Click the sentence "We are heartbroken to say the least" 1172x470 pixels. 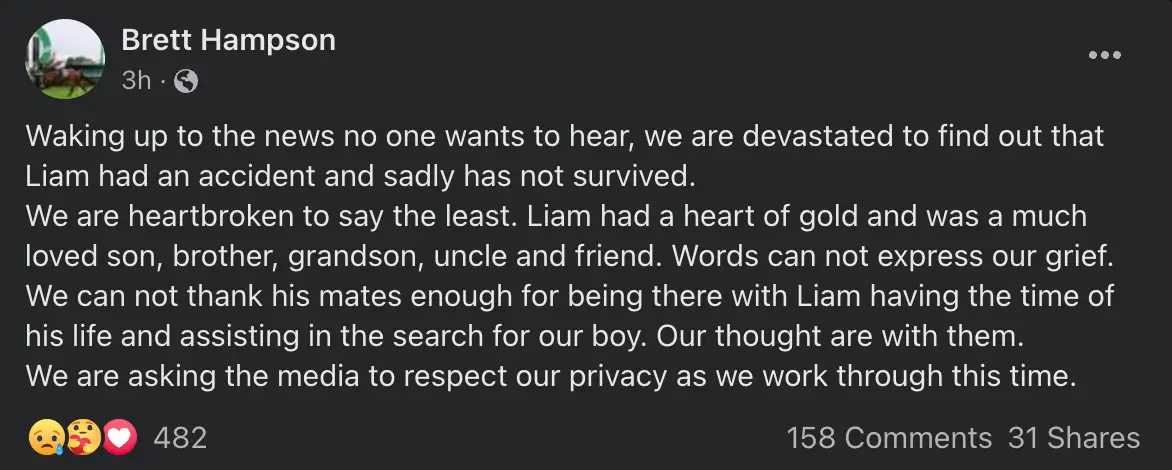(x=256, y=216)
